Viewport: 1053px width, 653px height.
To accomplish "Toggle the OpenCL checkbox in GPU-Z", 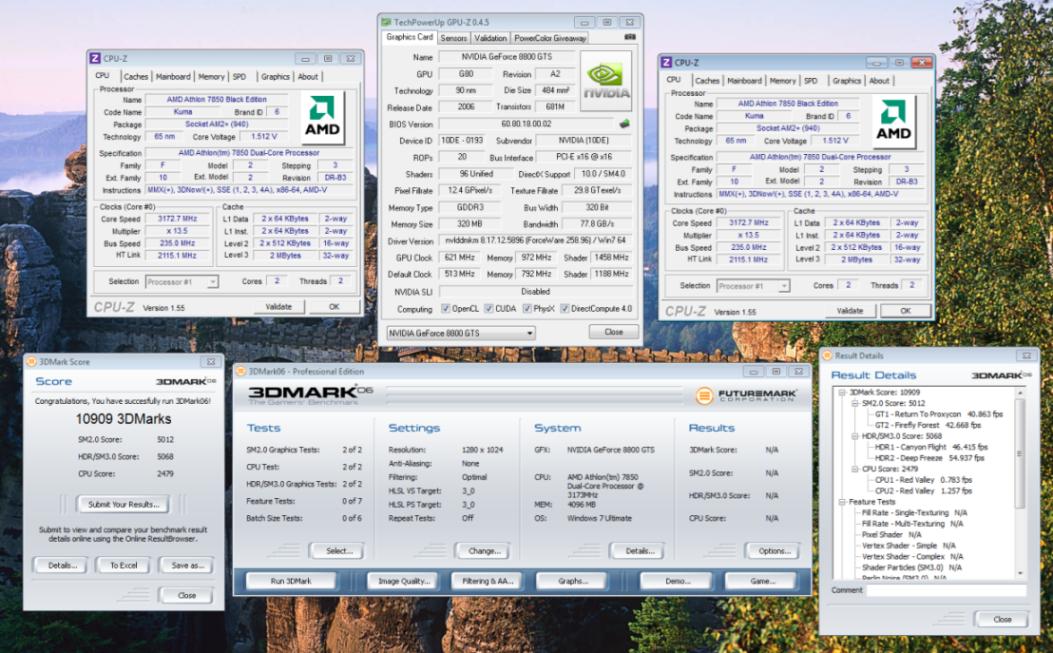I will [445, 309].
